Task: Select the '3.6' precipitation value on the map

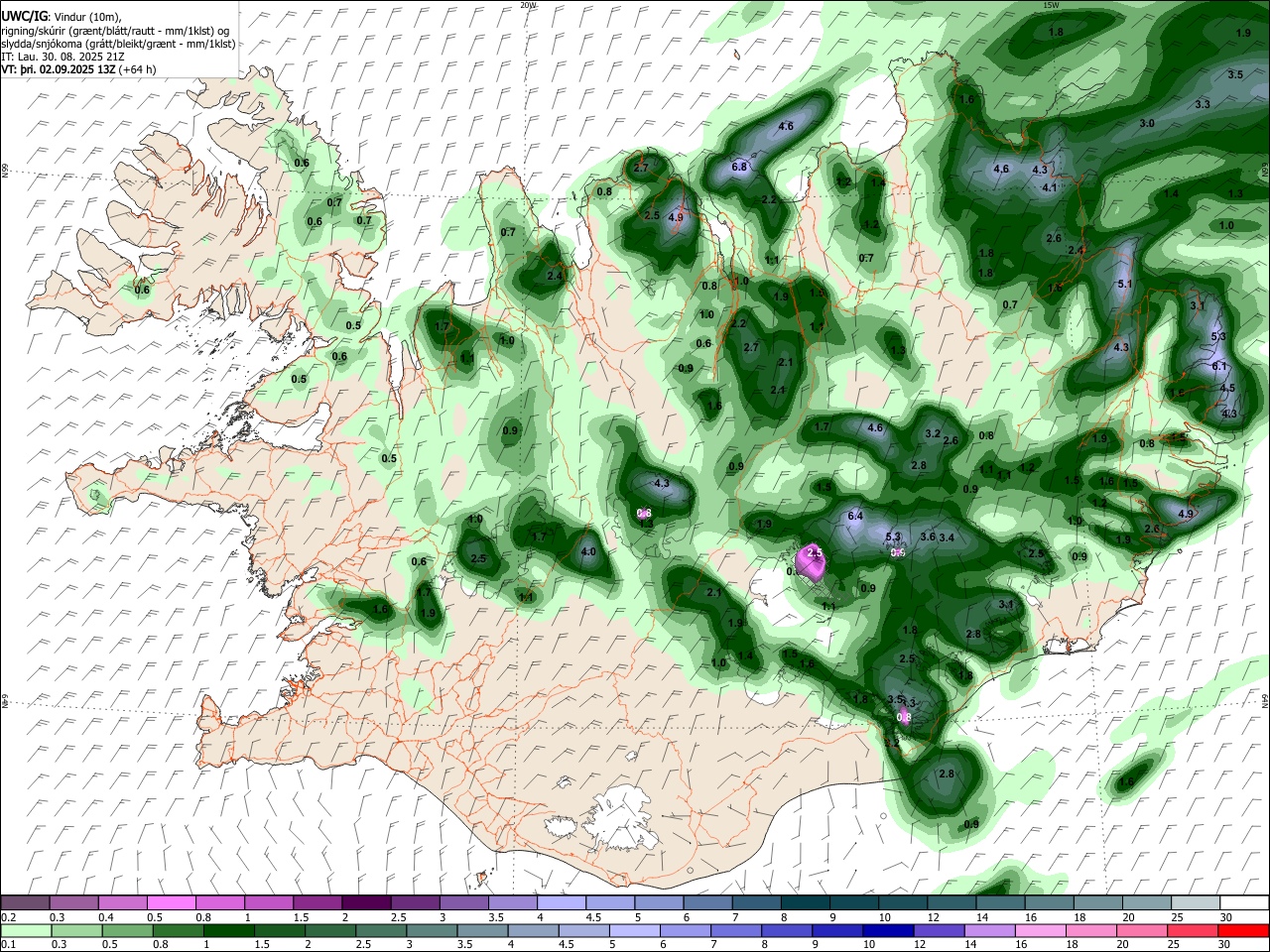Action: point(928,536)
